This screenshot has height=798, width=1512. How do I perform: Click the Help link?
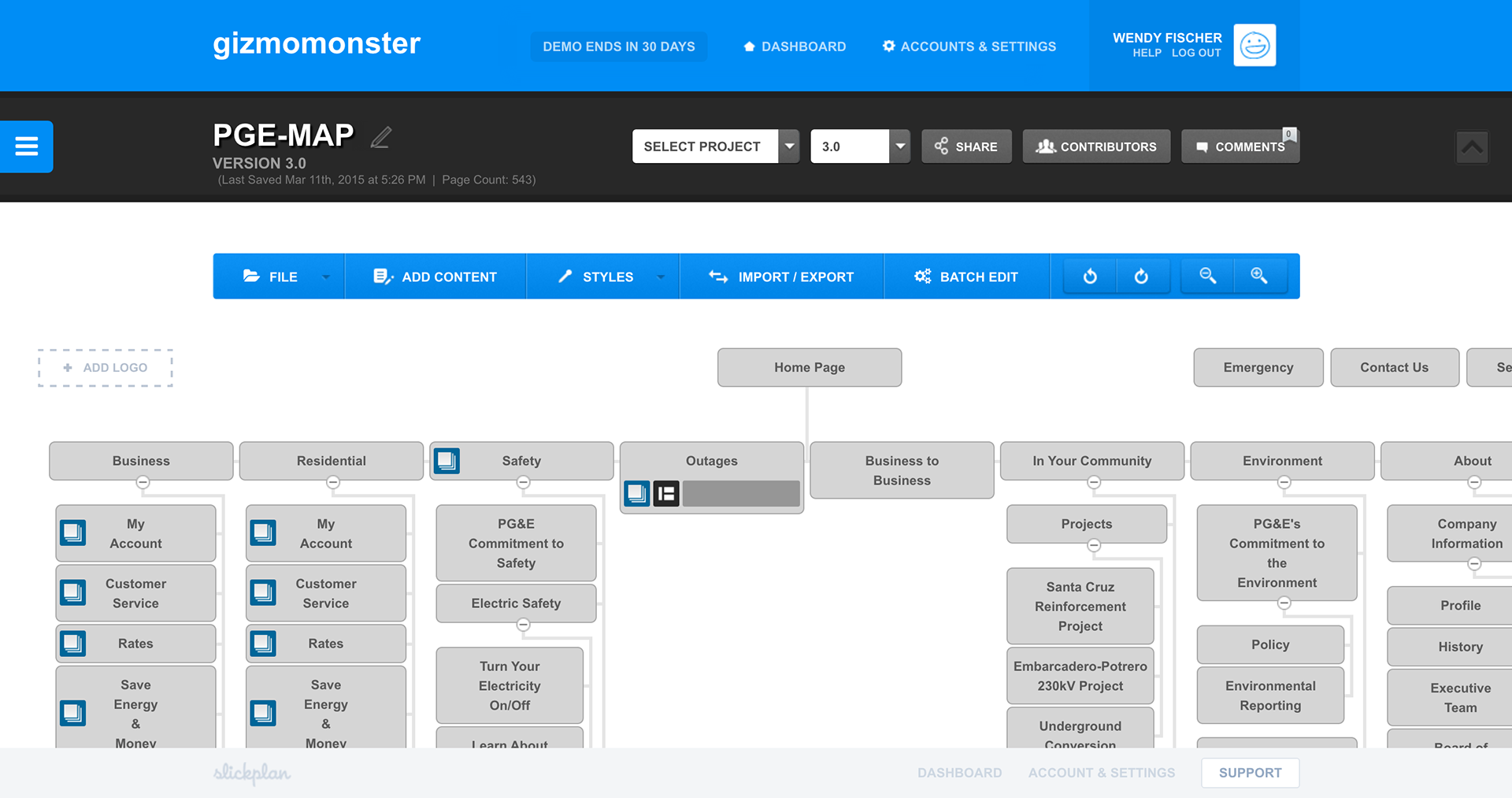(x=1147, y=53)
